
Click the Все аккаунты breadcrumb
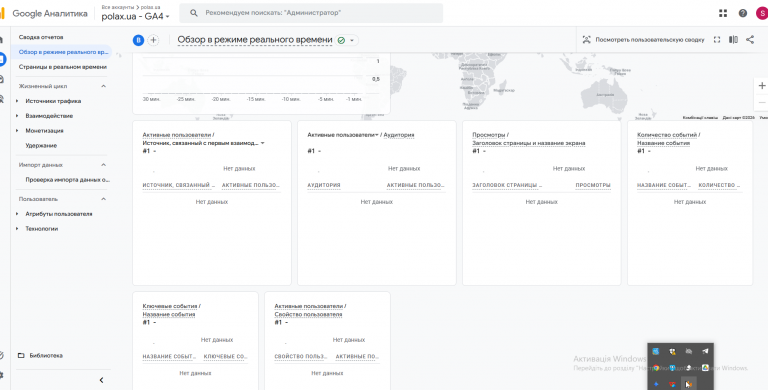pos(117,7)
